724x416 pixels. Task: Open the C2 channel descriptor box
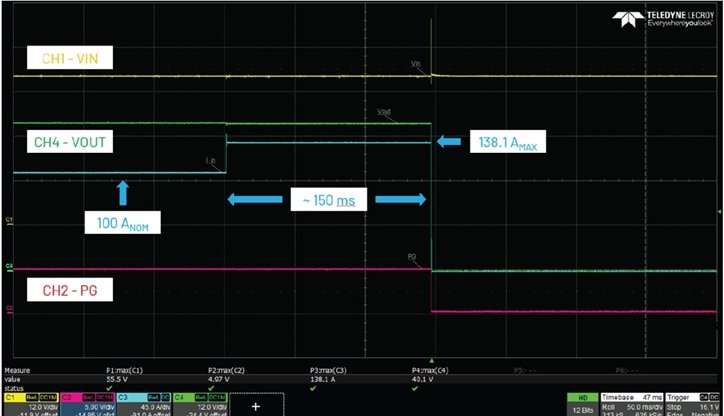88,404
